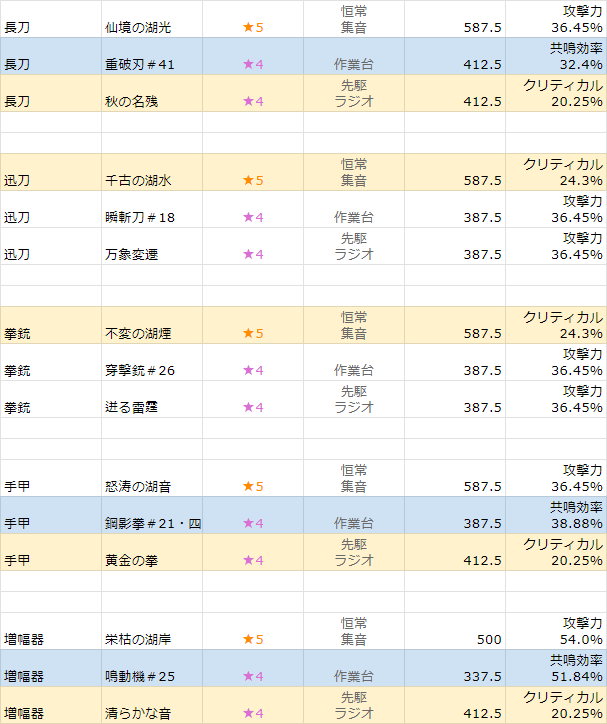Select the cell 清らかな音
Image resolution: width=607 pixels, height=724 pixels.
pos(152,705)
